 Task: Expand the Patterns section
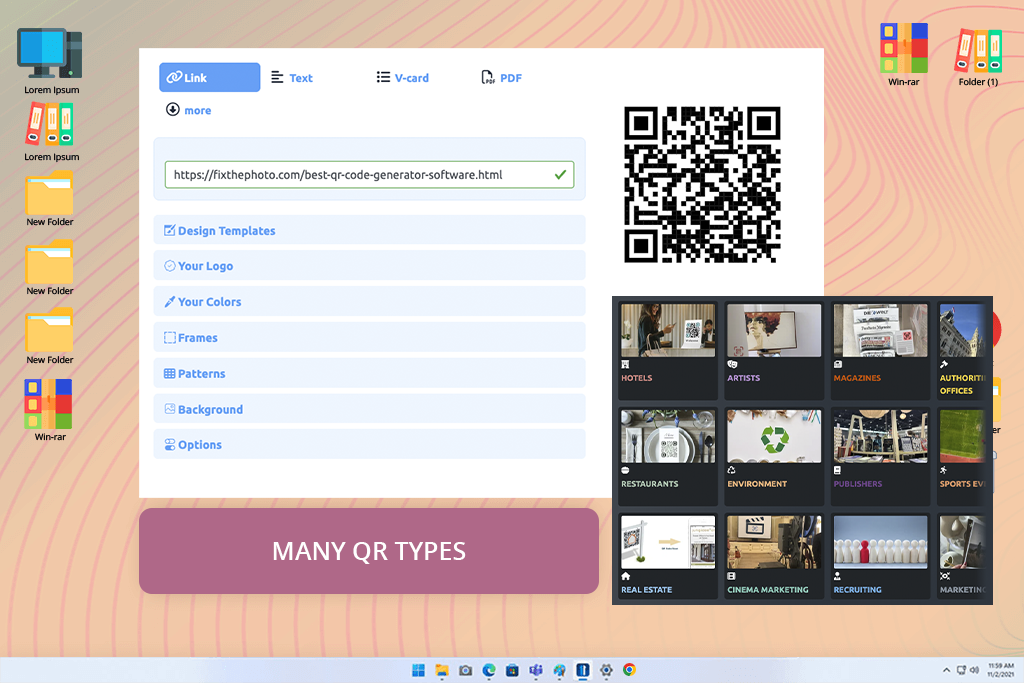click(369, 373)
